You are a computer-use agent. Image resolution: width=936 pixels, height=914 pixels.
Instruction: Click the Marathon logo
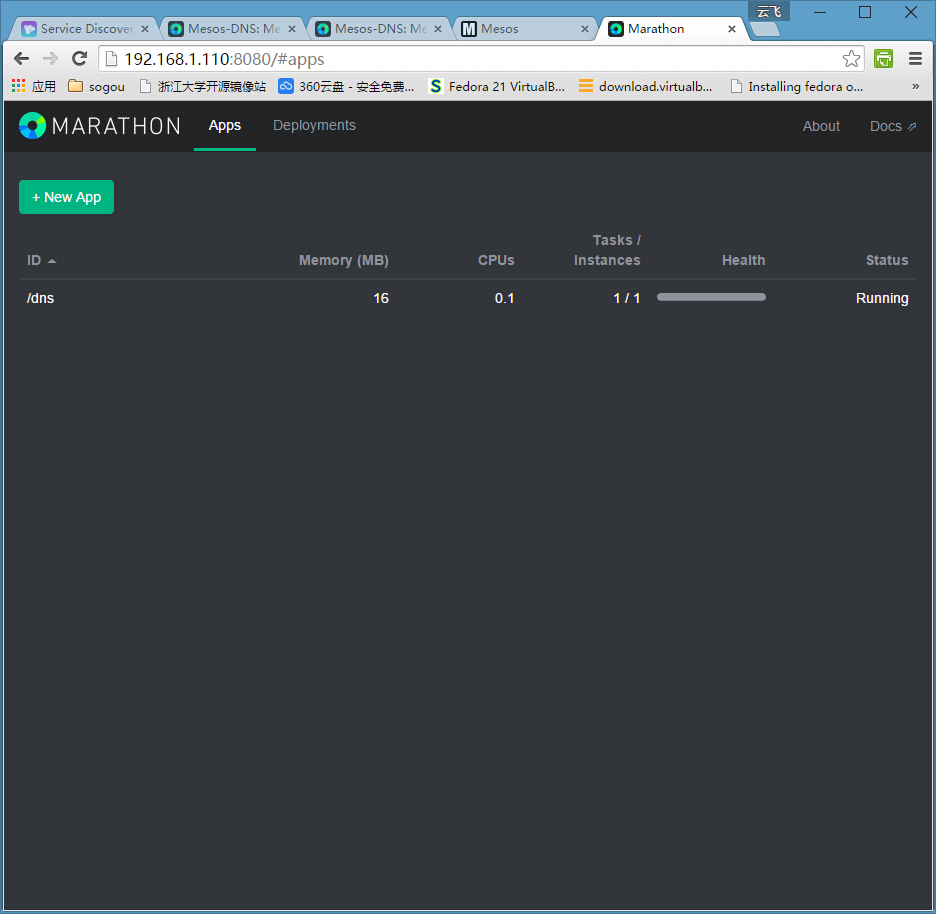[100, 126]
